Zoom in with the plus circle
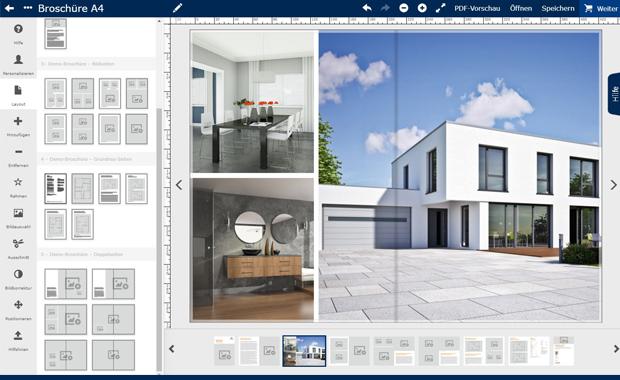The height and width of the screenshot is (380, 620). (422, 8)
